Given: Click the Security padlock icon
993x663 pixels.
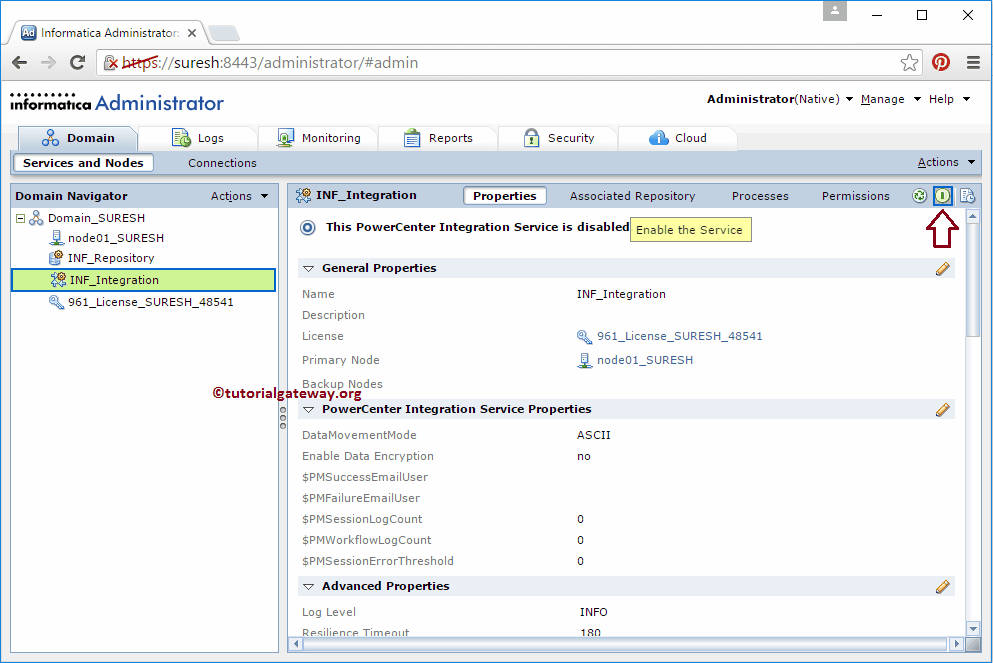Looking at the screenshot, I should 530,137.
